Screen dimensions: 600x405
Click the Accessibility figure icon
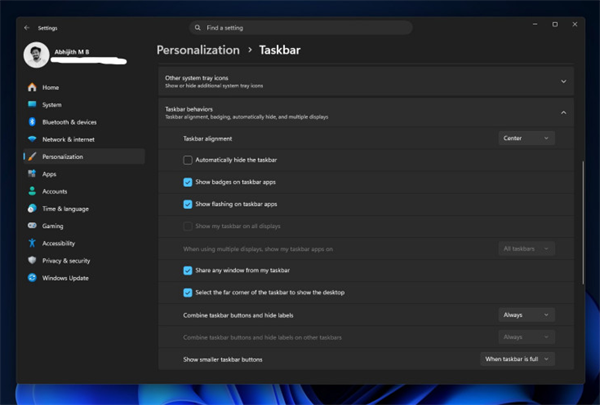[32, 243]
